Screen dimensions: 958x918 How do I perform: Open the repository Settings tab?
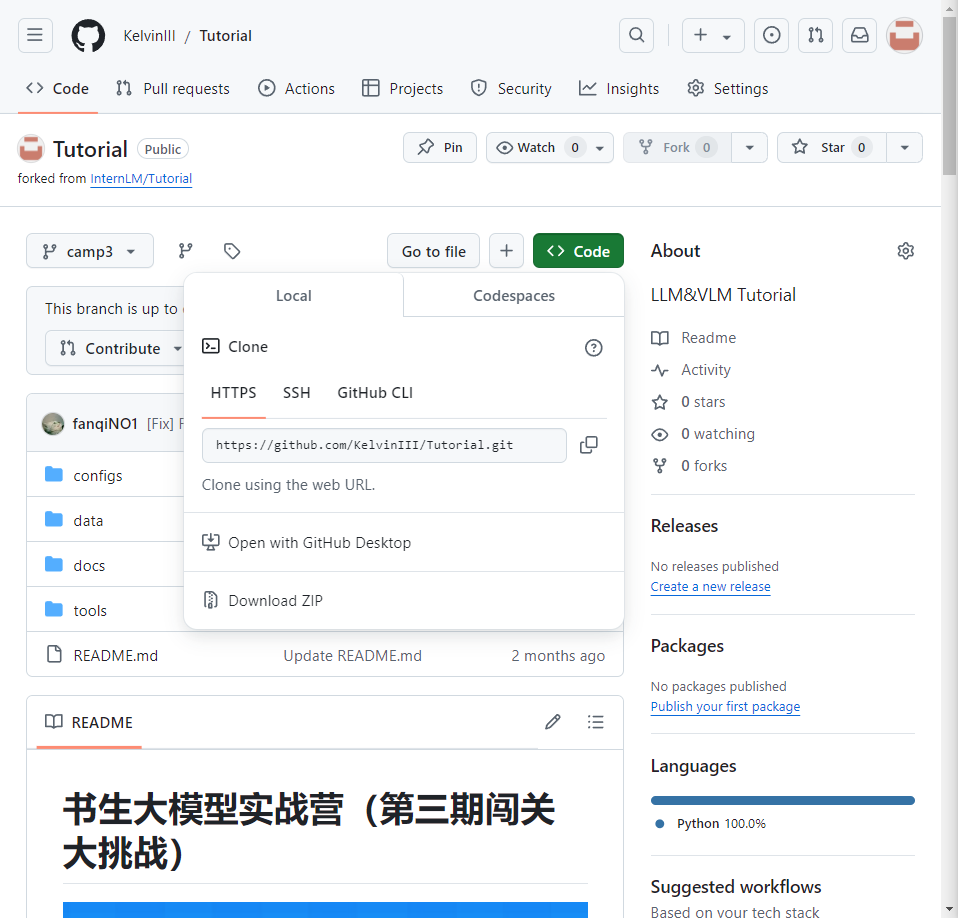727,89
